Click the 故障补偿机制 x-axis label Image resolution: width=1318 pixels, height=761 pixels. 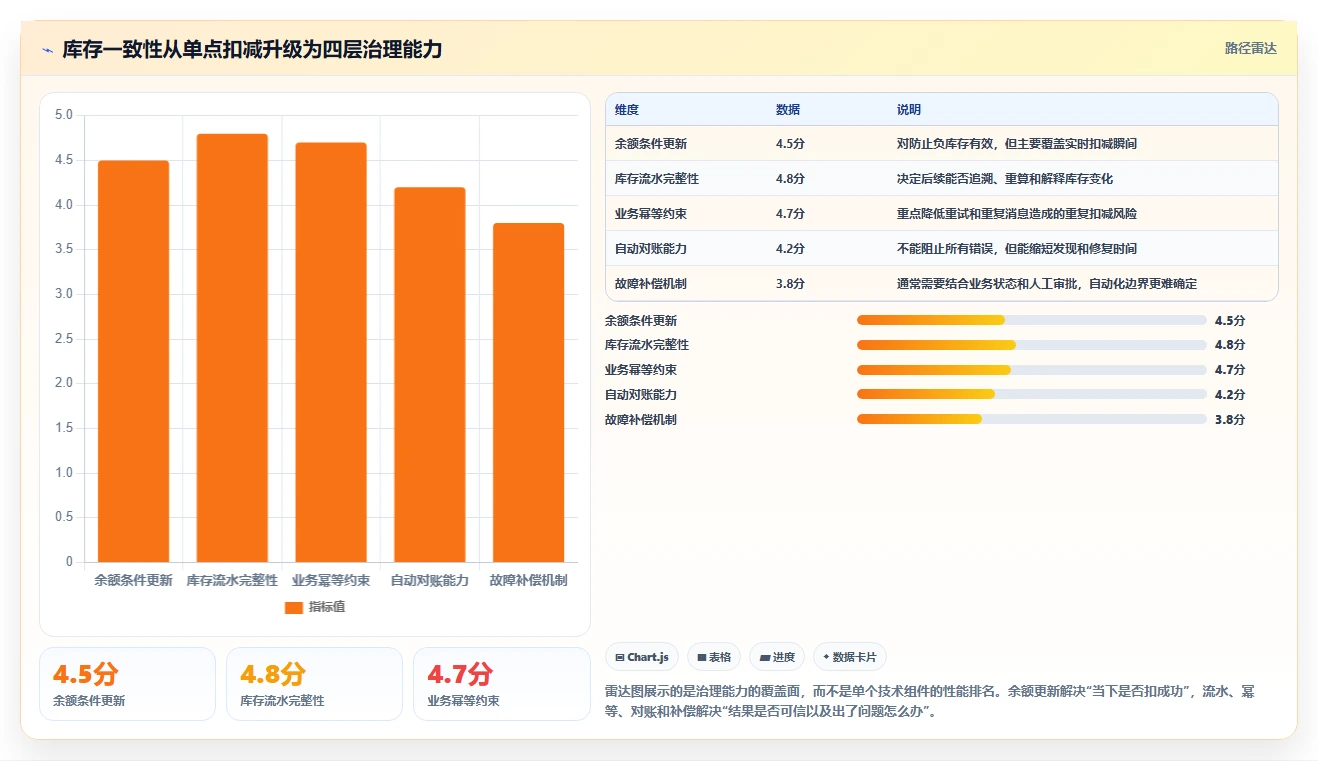529,580
